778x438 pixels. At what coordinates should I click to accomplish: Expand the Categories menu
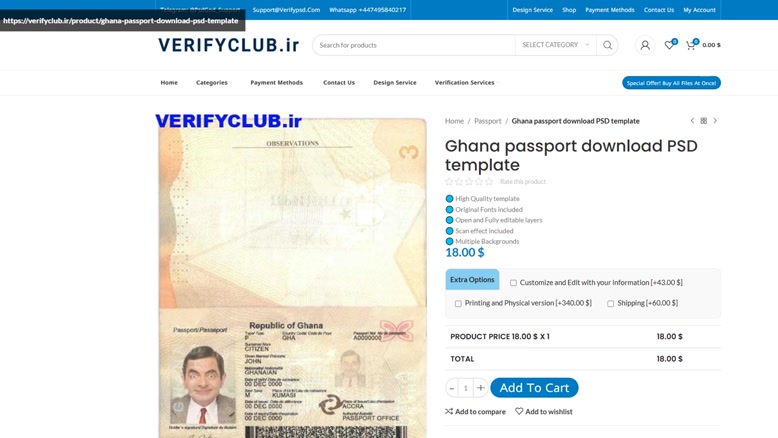pos(213,83)
